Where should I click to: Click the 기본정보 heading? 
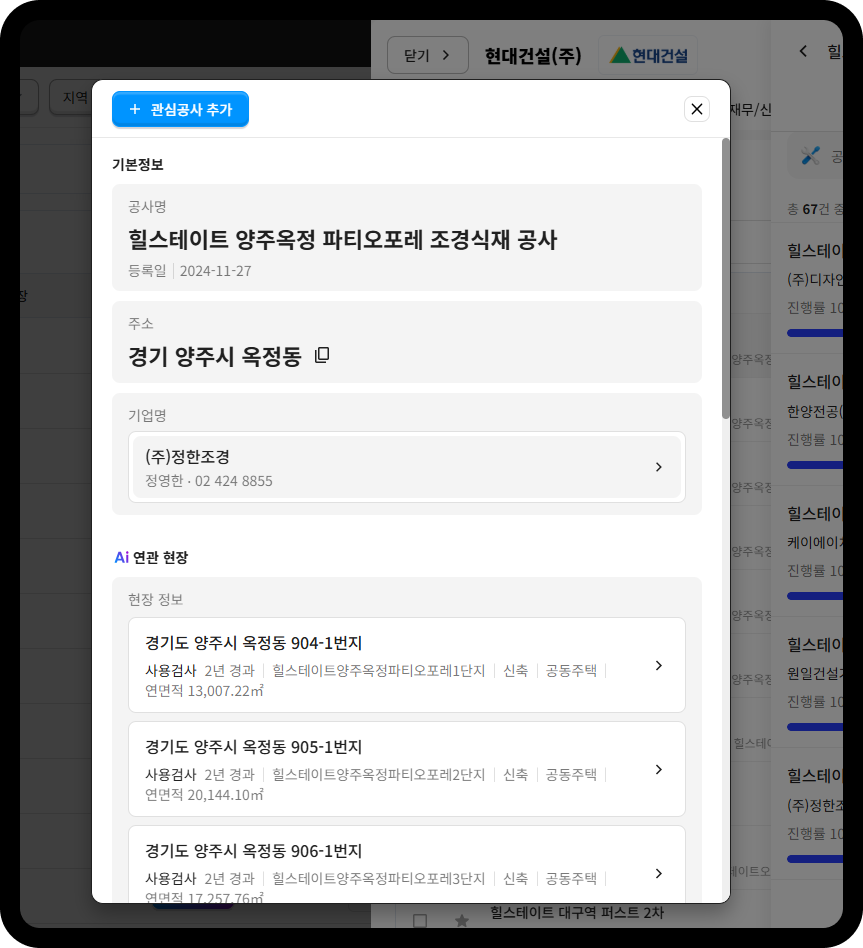(138, 164)
